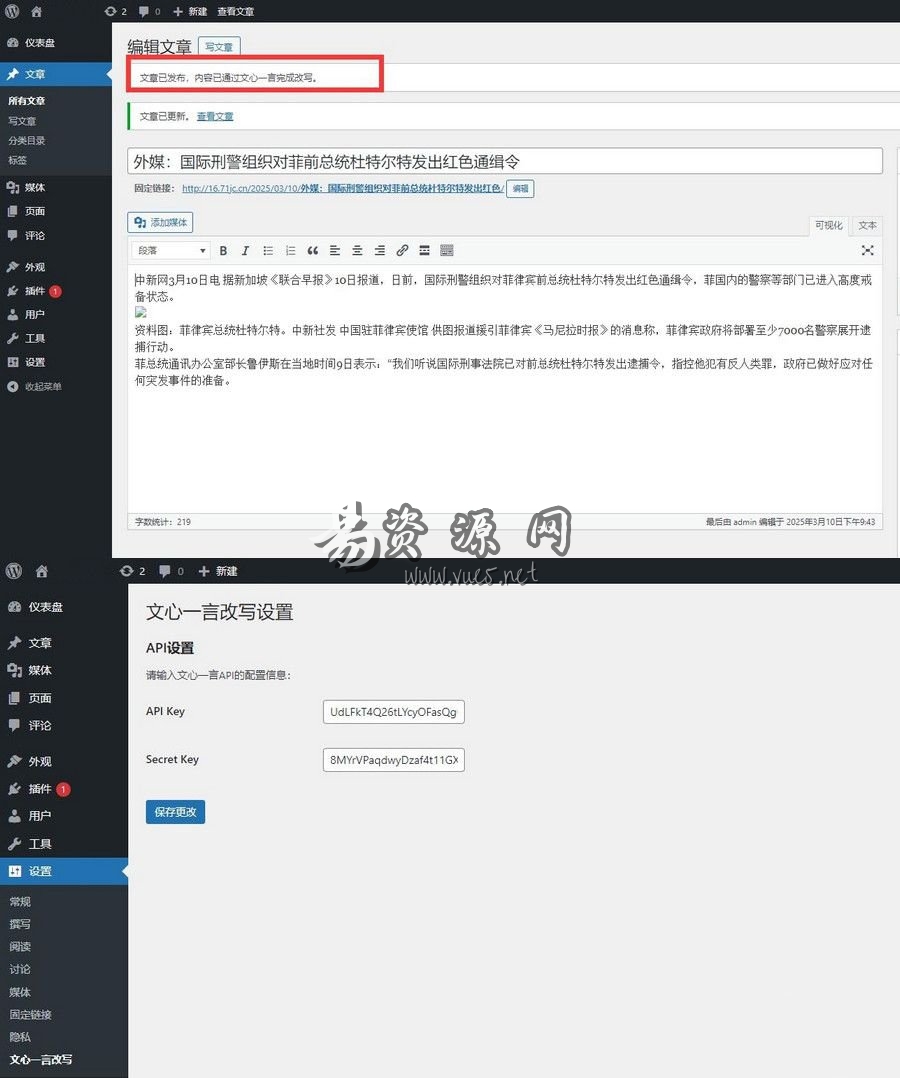Open 阅读 settings submenu
The height and width of the screenshot is (1078, 900).
point(20,947)
